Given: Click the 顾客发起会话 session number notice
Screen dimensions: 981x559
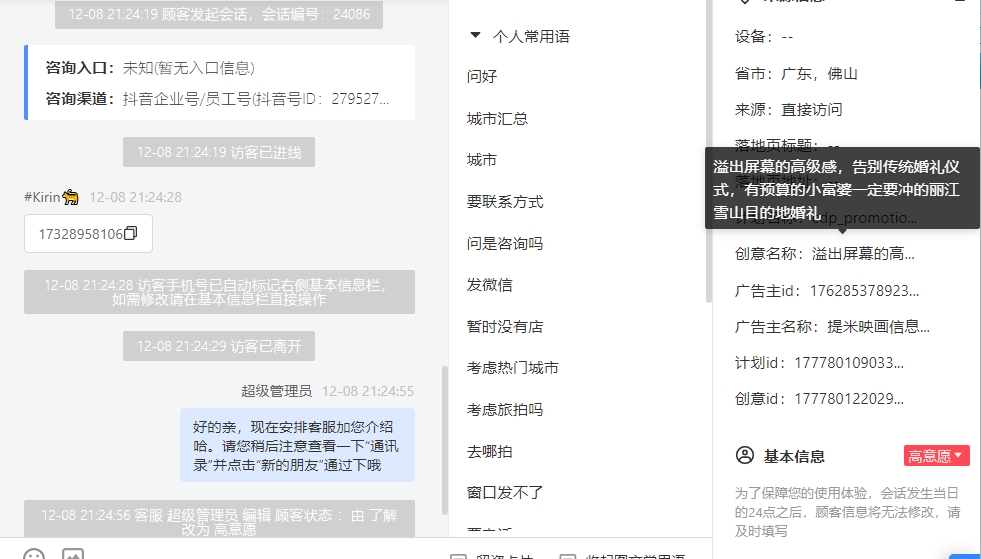Looking at the screenshot, I should point(219,14).
